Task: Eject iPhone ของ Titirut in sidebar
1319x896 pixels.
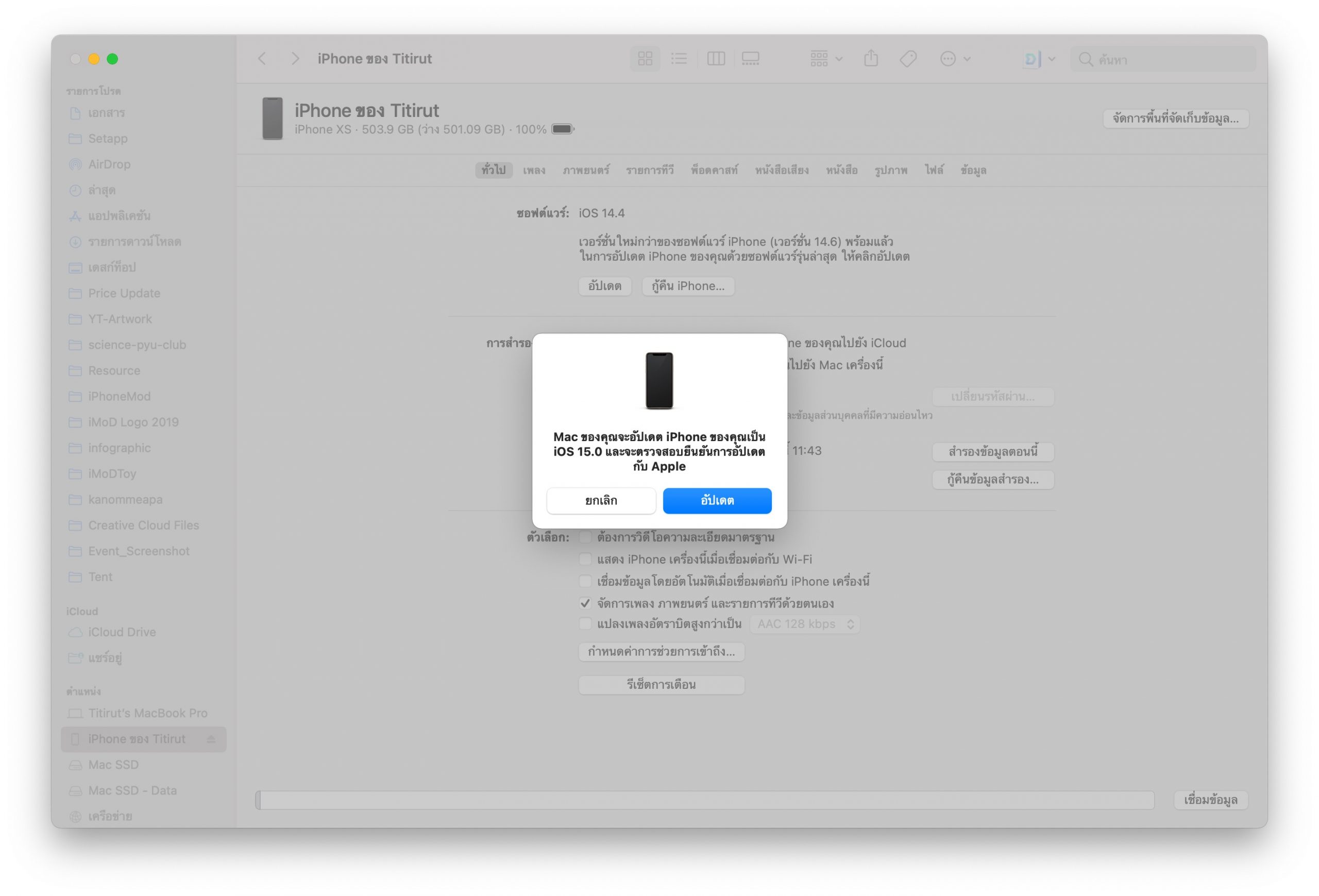Action: point(211,739)
